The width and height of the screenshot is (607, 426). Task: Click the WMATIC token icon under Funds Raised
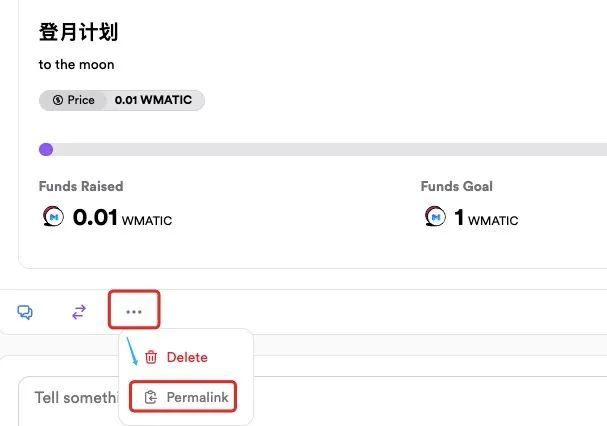[53, 216]
